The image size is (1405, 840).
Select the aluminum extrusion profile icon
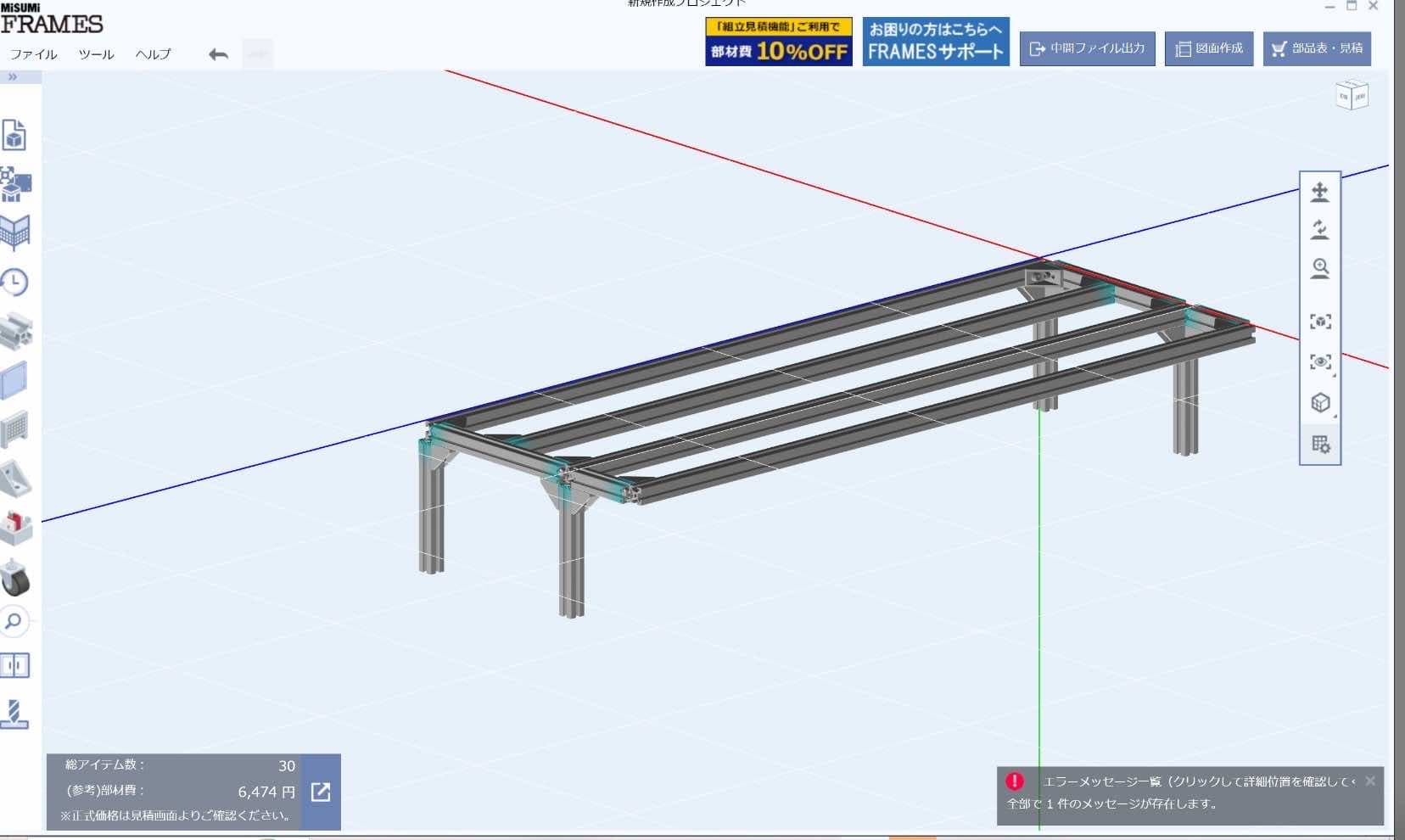point(15,331)
